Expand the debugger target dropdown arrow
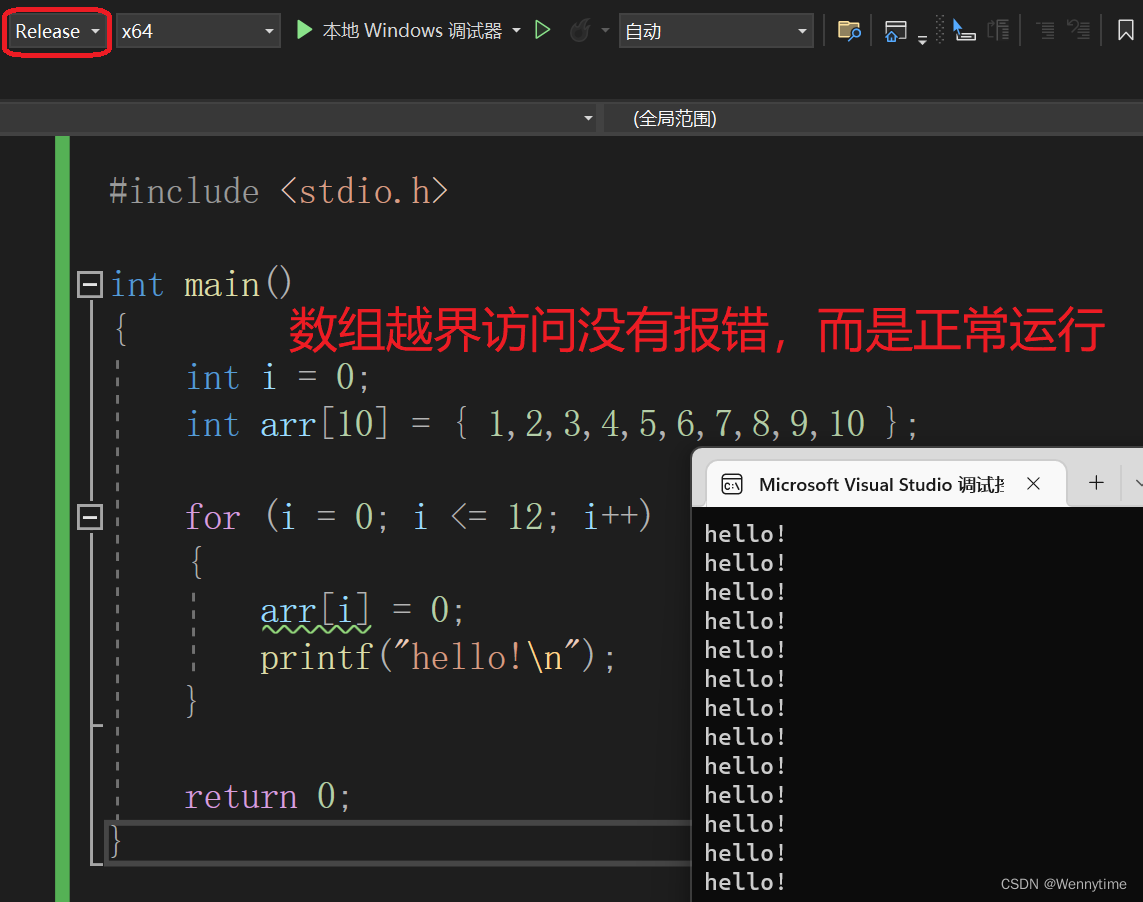 coord(517,31)
